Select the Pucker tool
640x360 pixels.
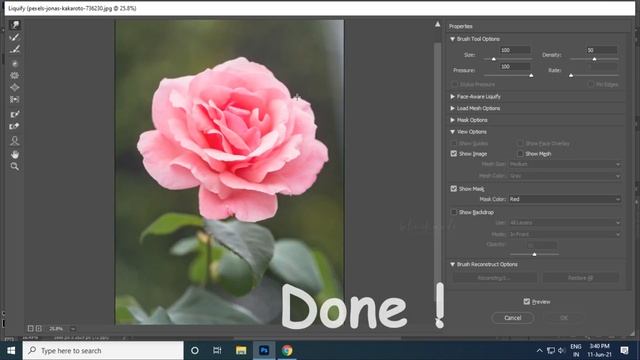click(x=15, y=76)
